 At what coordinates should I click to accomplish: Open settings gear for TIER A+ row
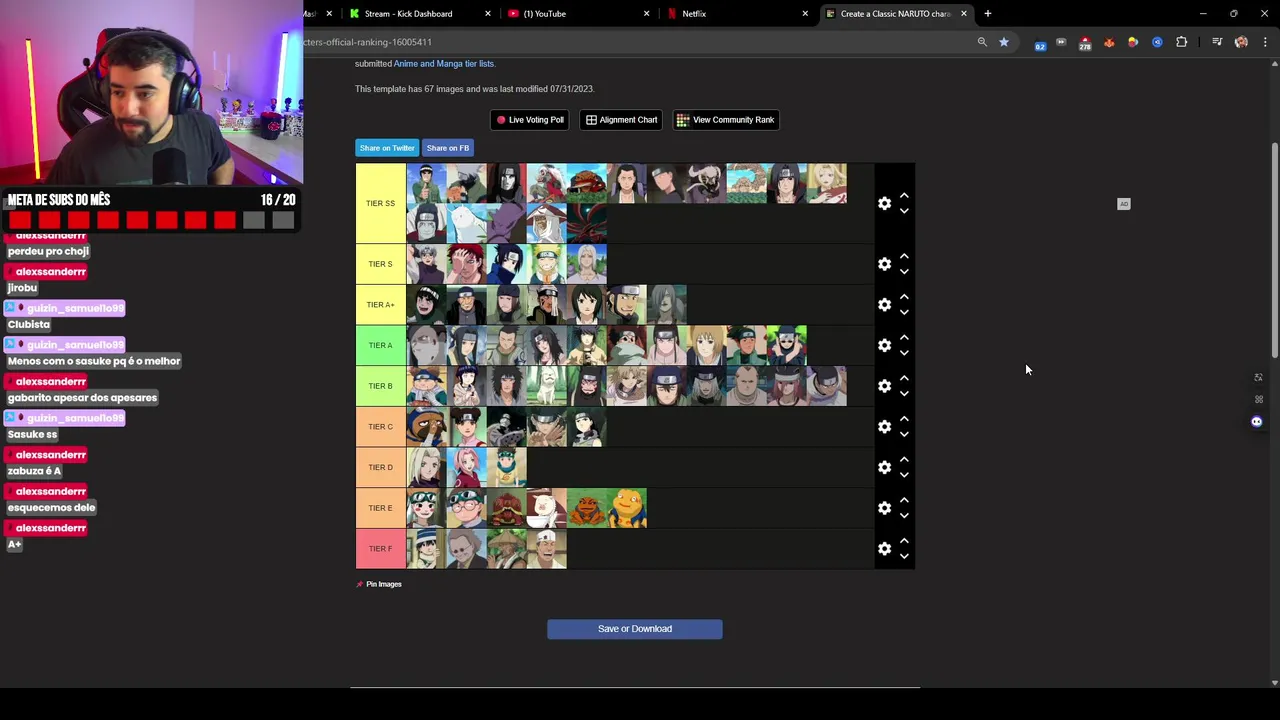tap(884, 305)
